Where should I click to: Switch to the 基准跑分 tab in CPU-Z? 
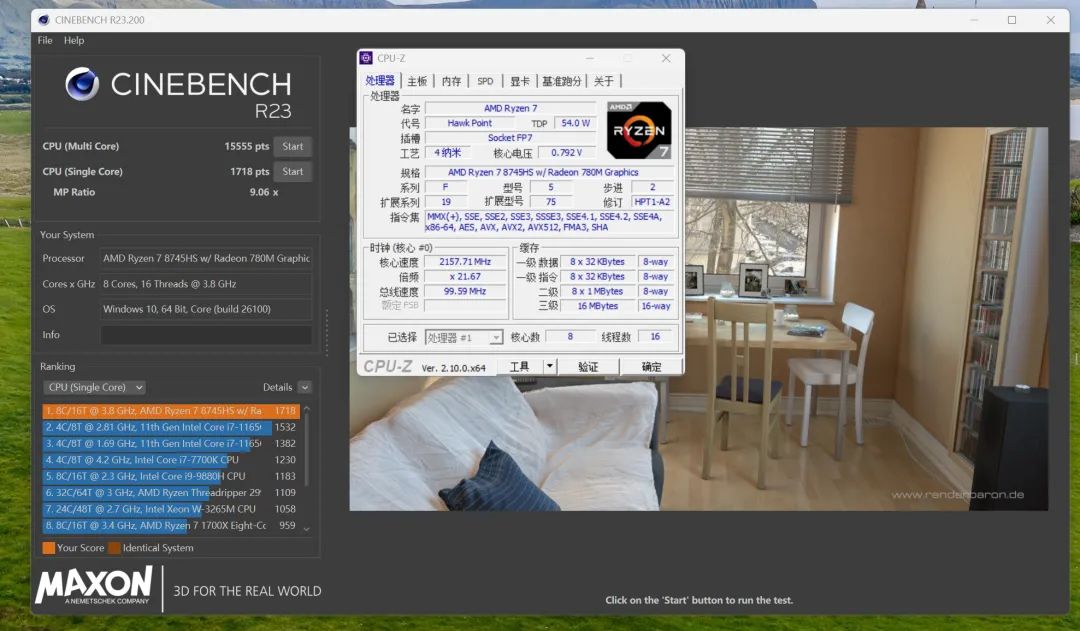pos(561,81)
